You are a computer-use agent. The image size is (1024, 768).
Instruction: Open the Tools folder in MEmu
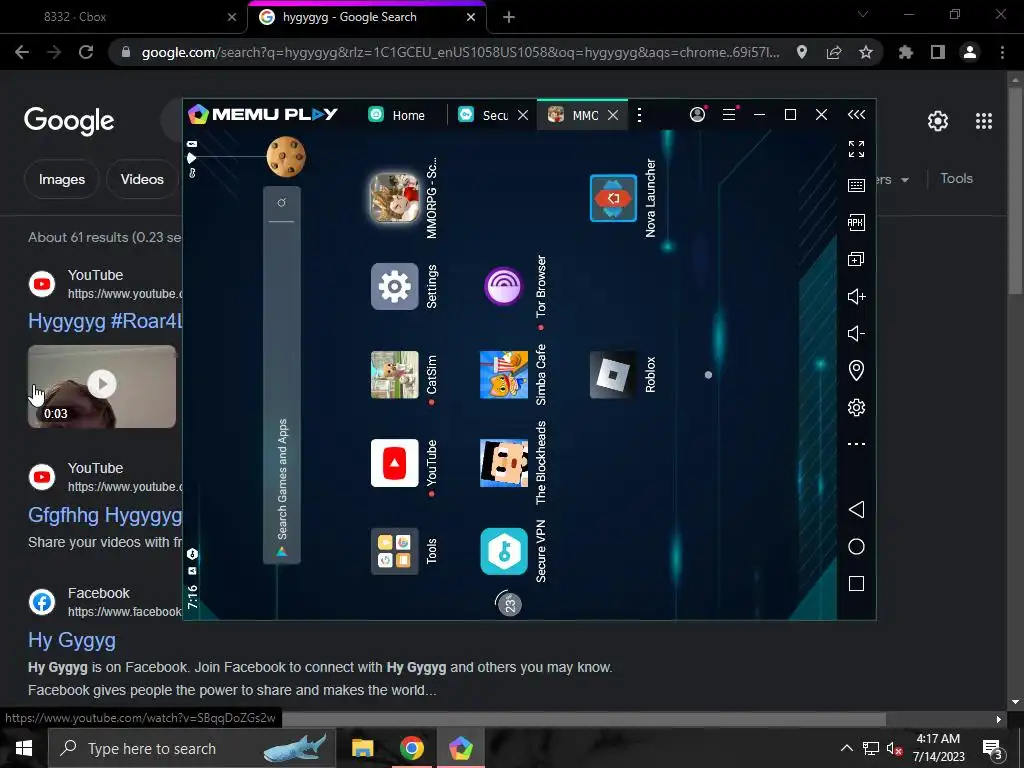394,551
